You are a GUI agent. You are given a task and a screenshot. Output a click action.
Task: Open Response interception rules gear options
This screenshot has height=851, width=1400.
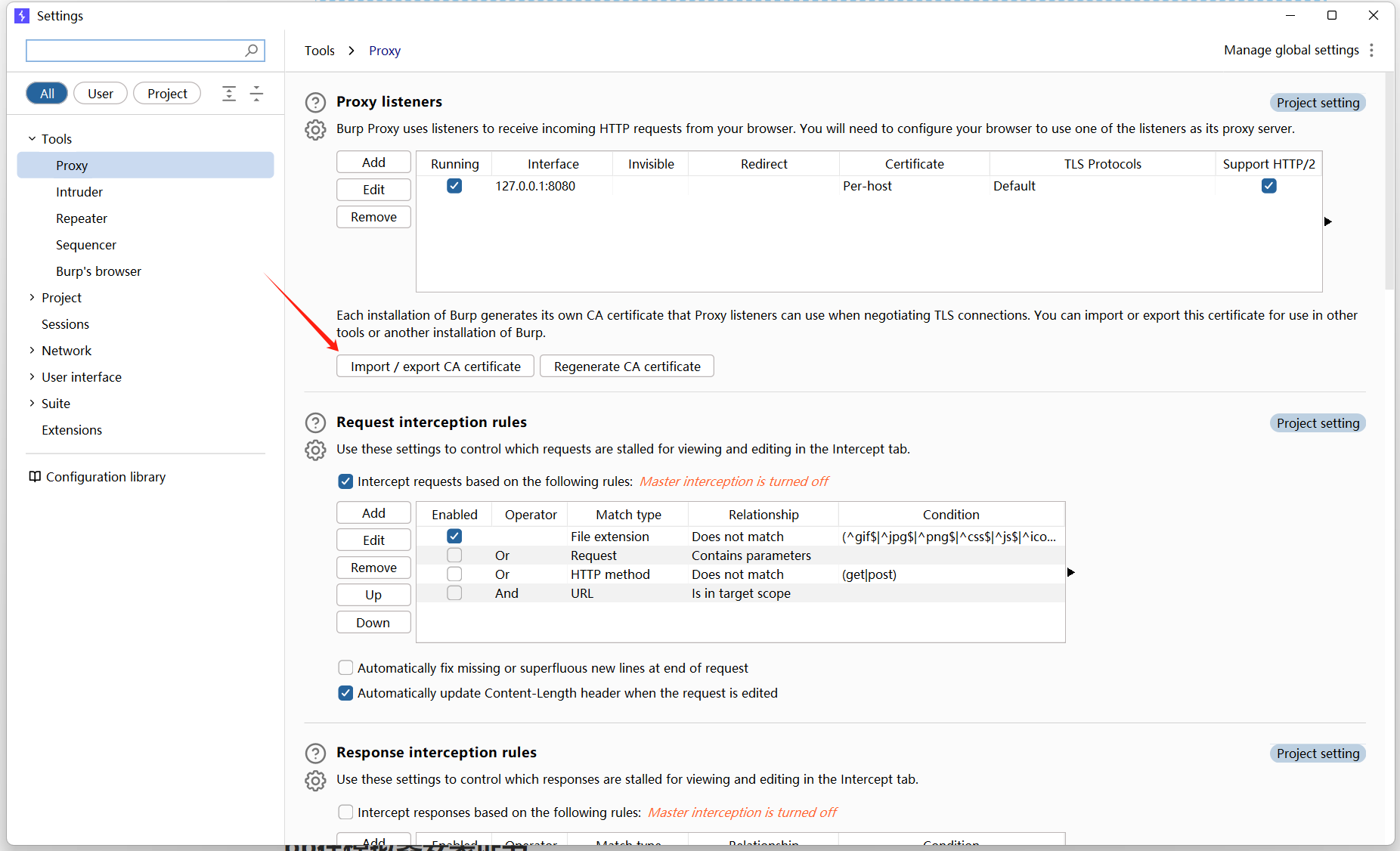315,780
